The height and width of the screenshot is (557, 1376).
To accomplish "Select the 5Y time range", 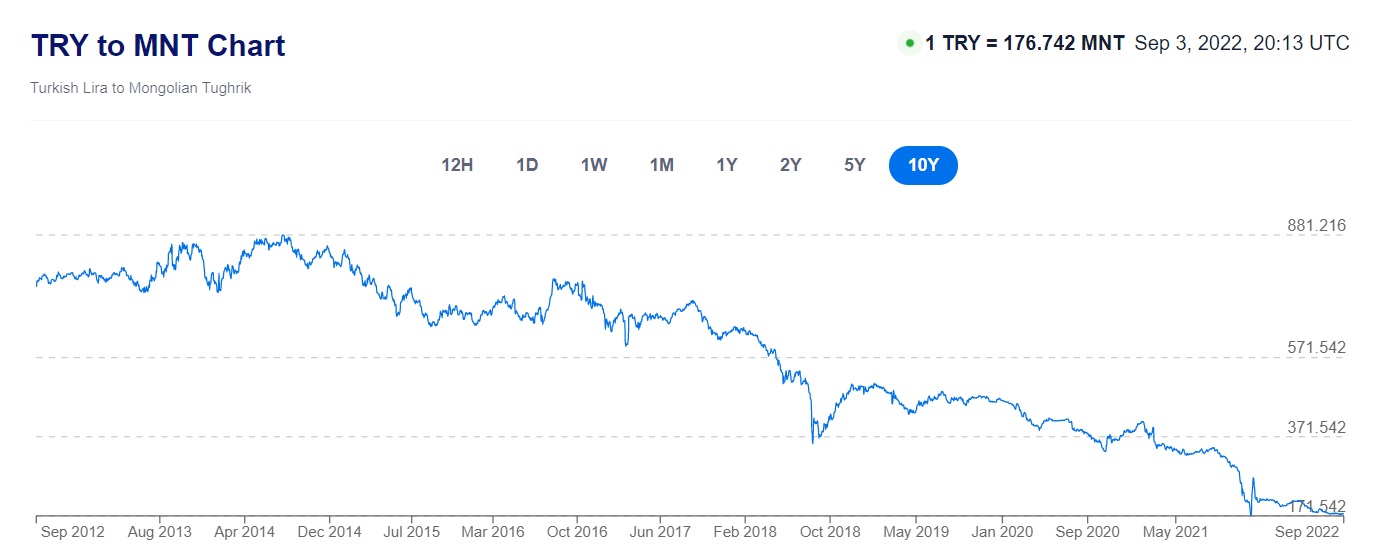I will coord(854,165).
